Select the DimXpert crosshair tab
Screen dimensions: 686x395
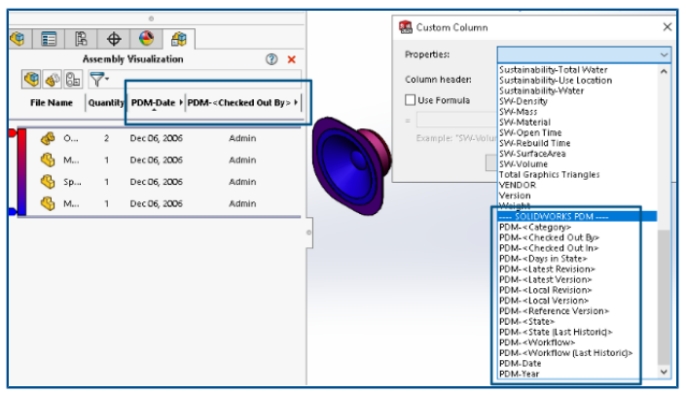click(x=114, y=39)
